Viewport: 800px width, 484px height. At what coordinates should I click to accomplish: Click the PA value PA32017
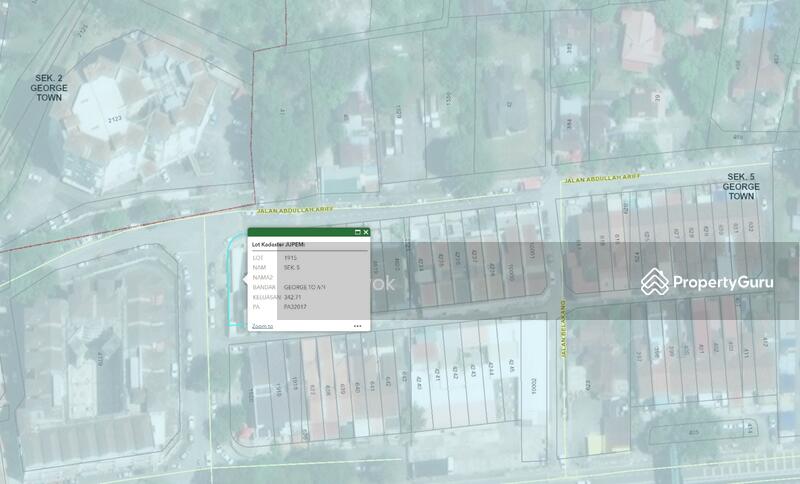[296, 308]
